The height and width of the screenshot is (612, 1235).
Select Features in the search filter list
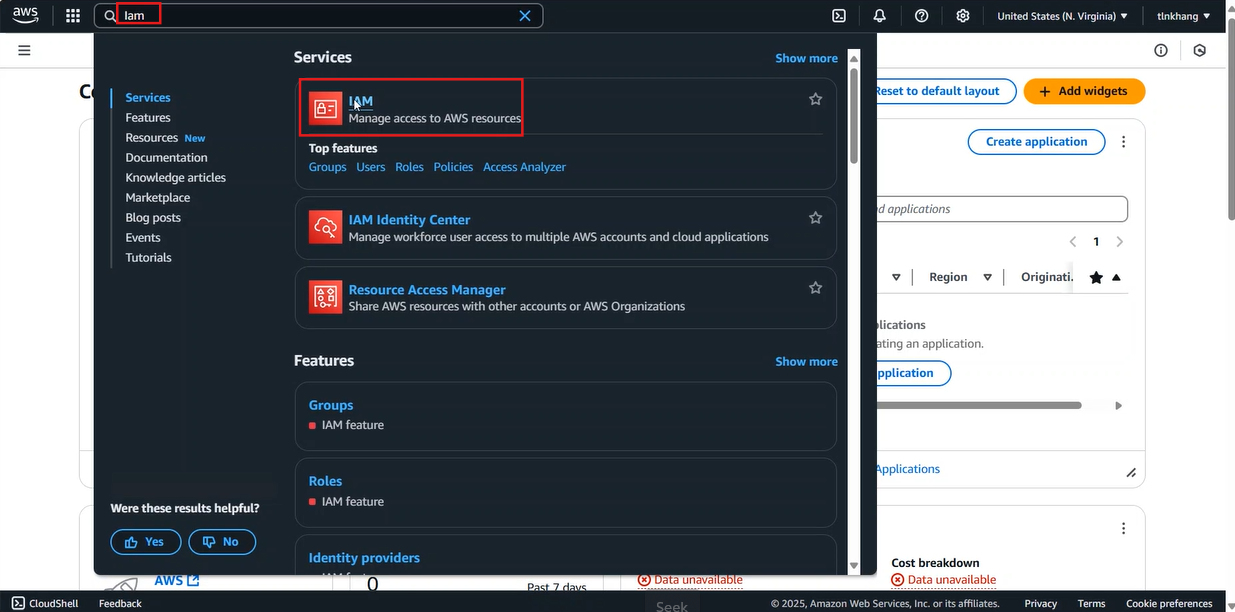(148, 118)
